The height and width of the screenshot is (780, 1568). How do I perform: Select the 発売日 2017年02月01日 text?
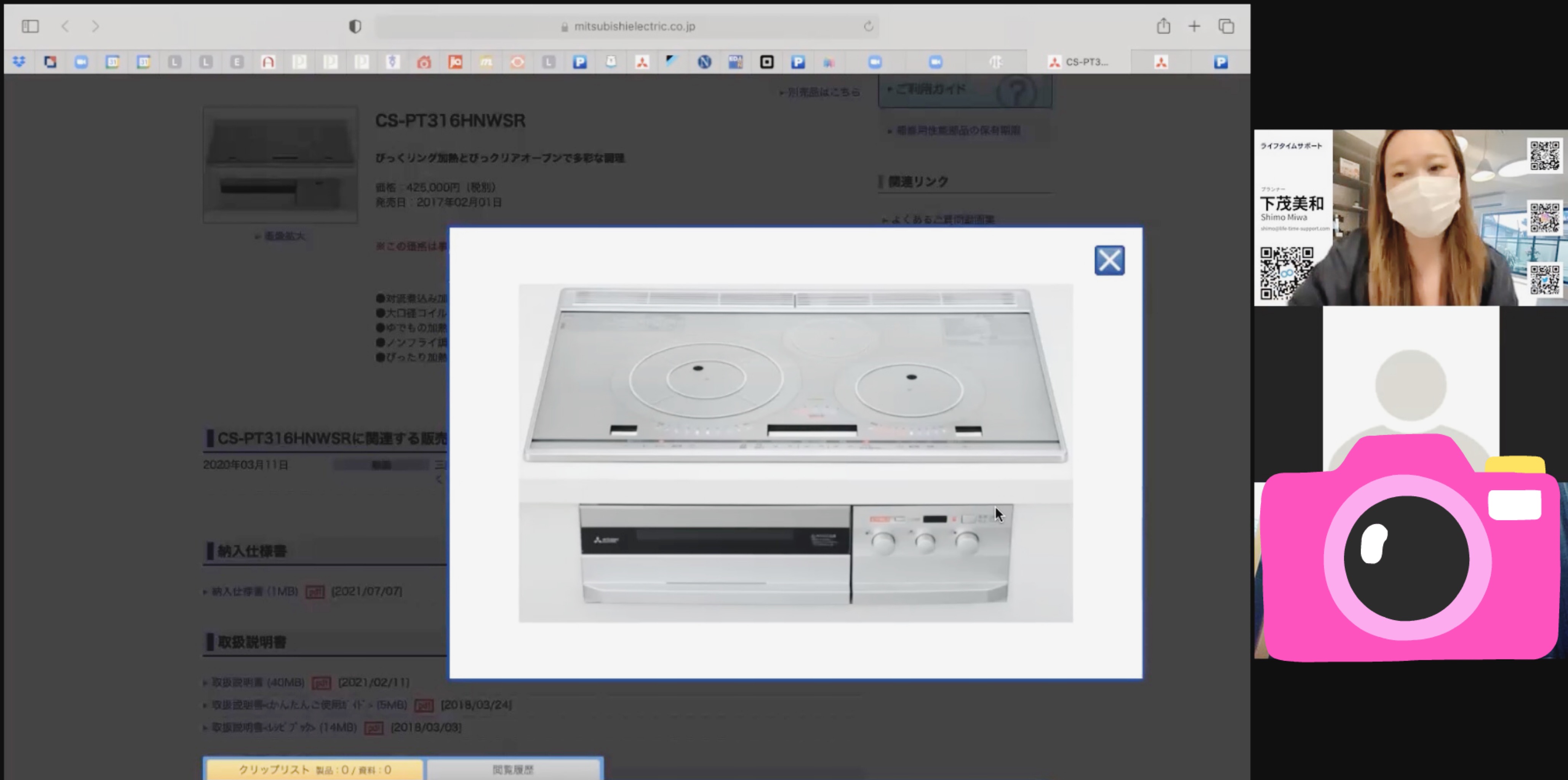(x=438, y=202)
